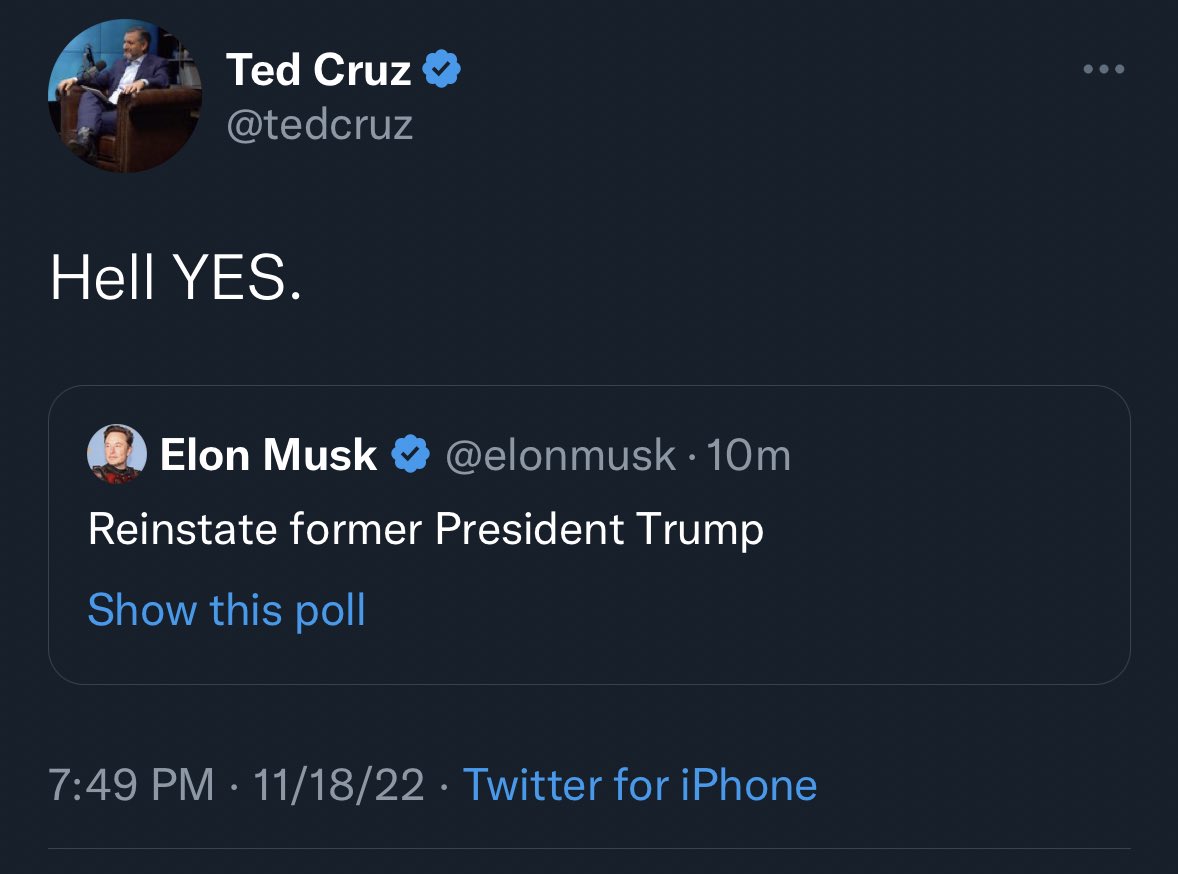Expand the poll via "Show this poll"
This screenshot has height=874, width=1178.
(x=227, y=610)
